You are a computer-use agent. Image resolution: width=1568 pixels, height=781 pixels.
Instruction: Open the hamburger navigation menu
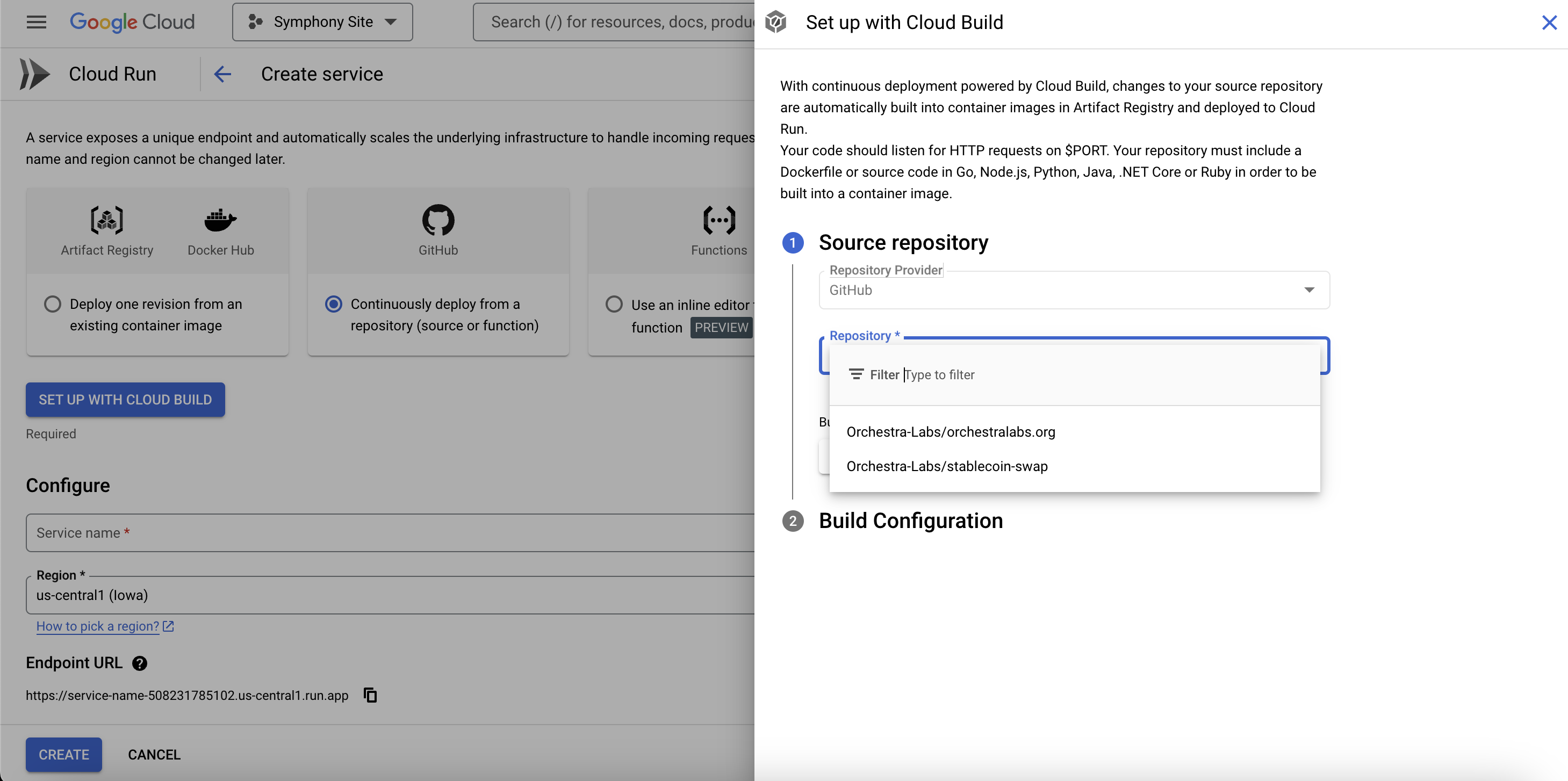(x=36, y=22)
